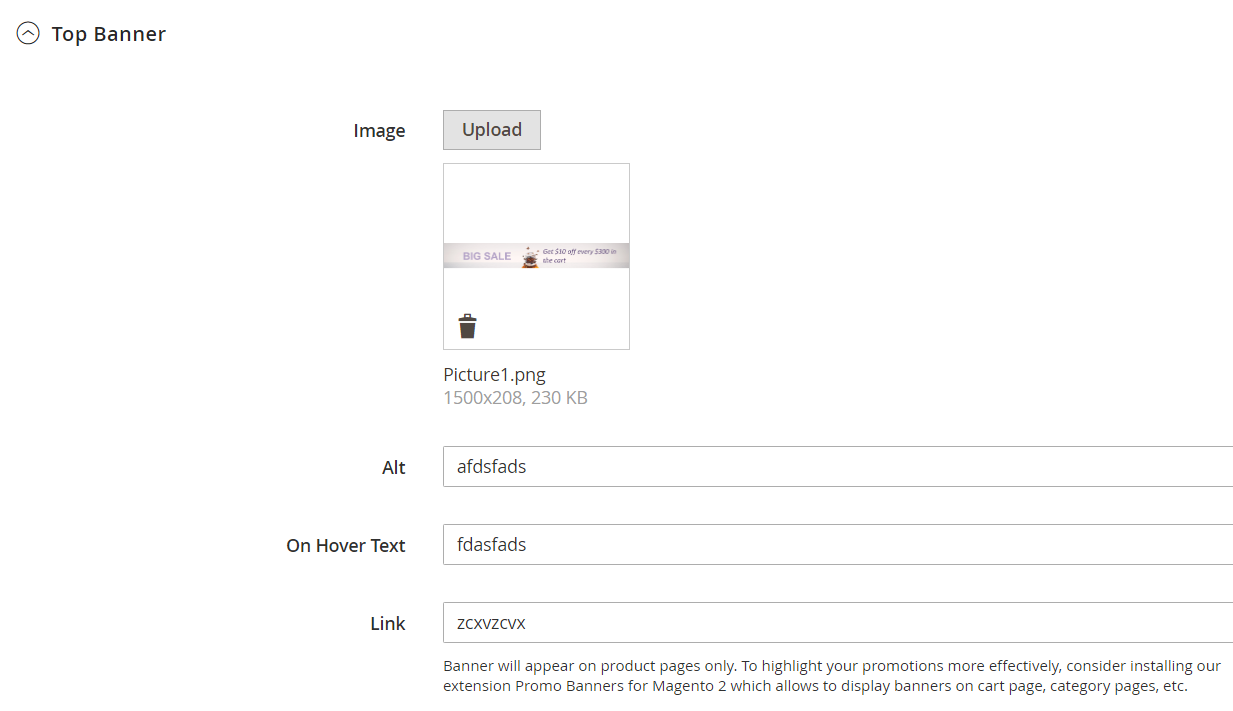Click the Alt field label
This screenshot has width=1233, height=711.
(394, 468)
